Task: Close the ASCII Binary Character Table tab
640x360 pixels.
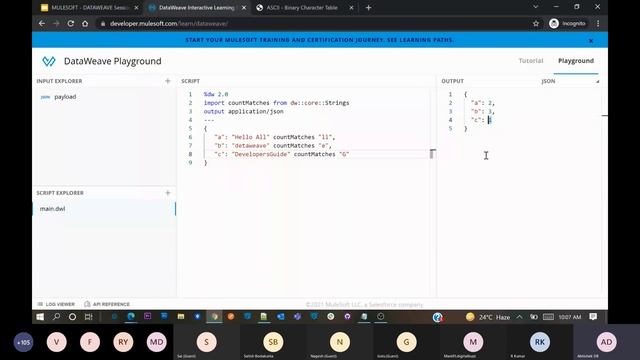Action: [351, 8]
